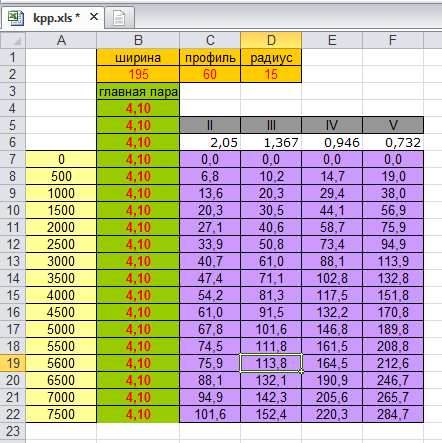Select gear IV header cell
442x443 pixels.
point(332,125)
